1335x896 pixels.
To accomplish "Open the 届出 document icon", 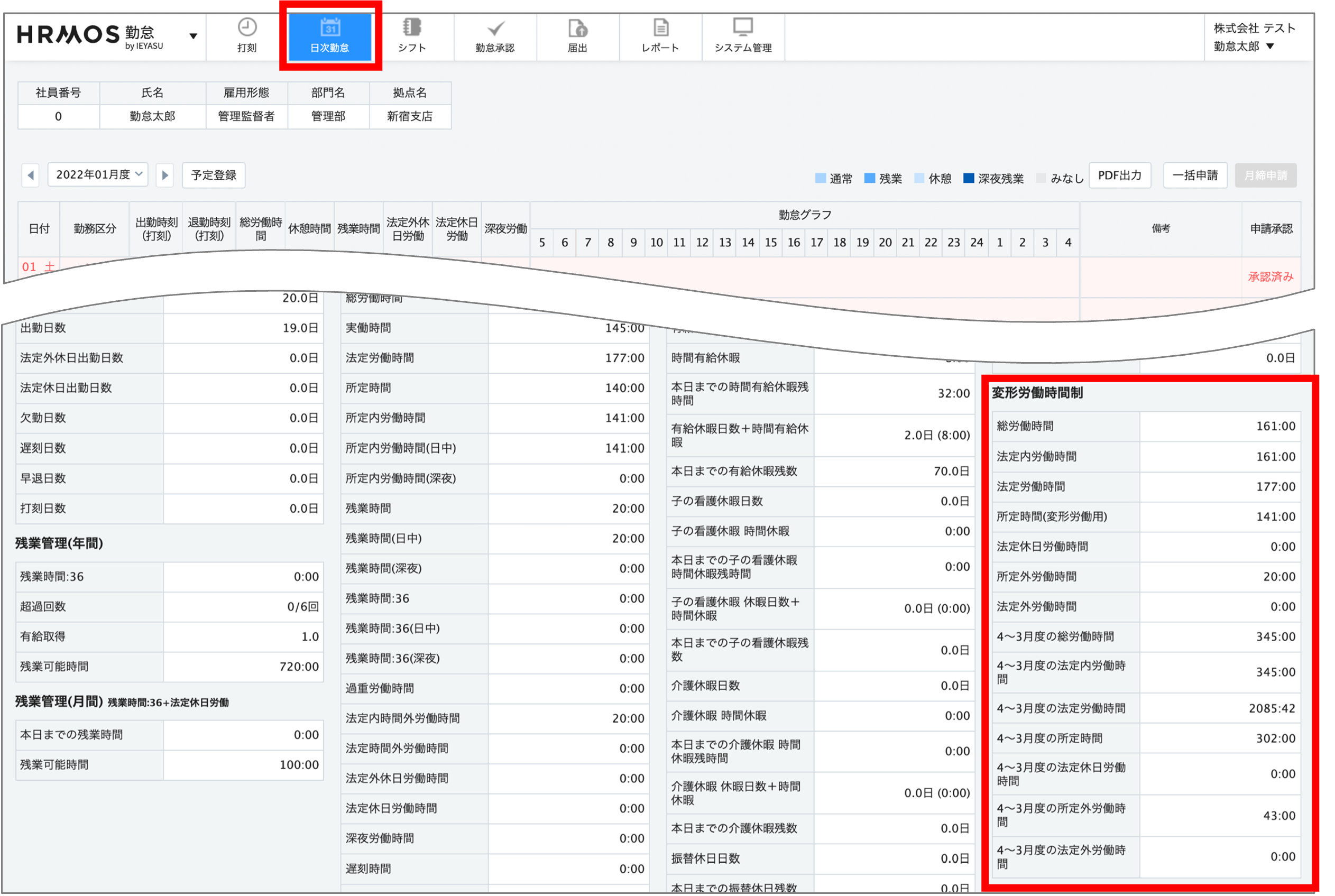I will (x=577, y=28).
